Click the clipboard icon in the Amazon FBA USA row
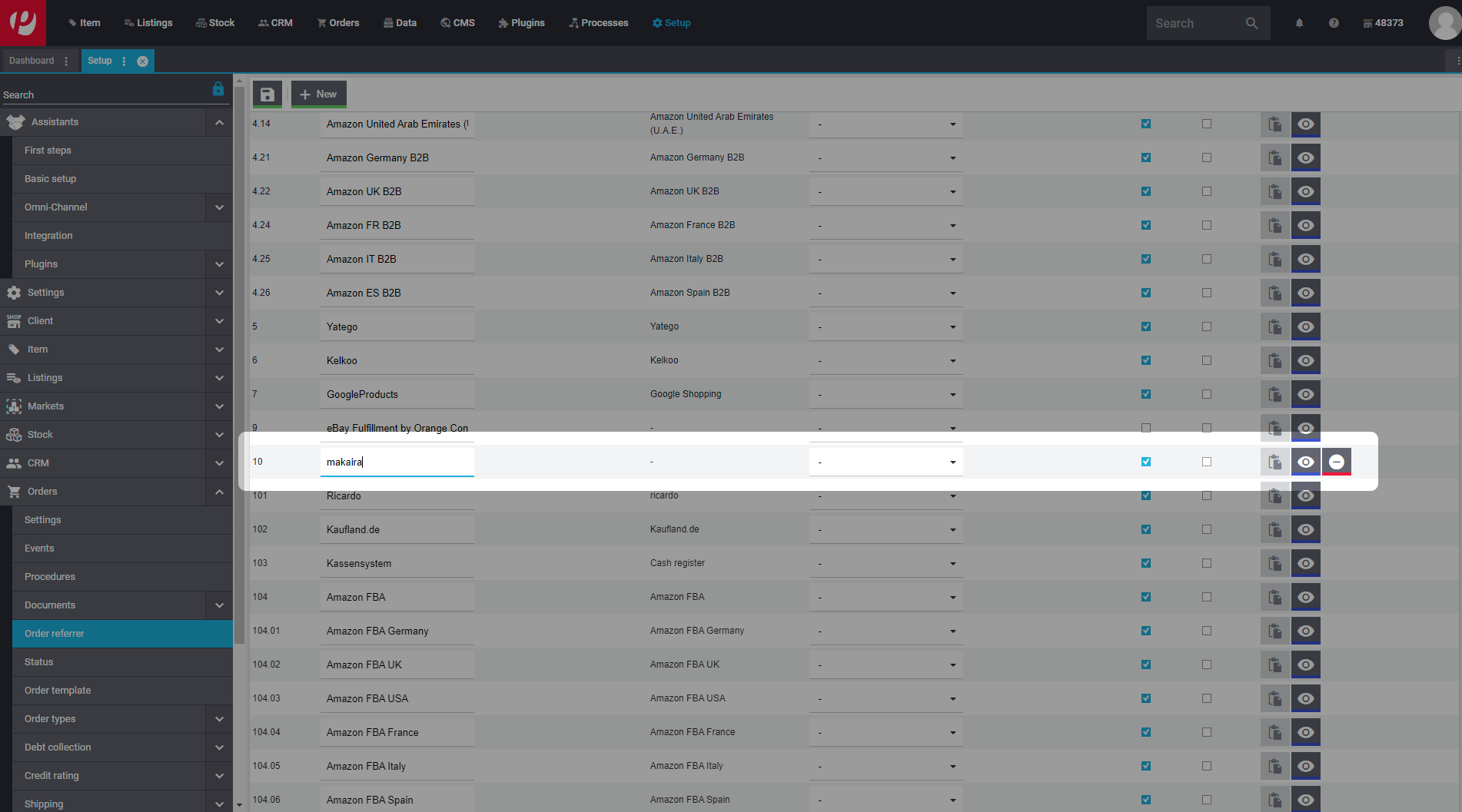Image resolution: width=1462 pixels, height=812 pixels. point(1274,698)
